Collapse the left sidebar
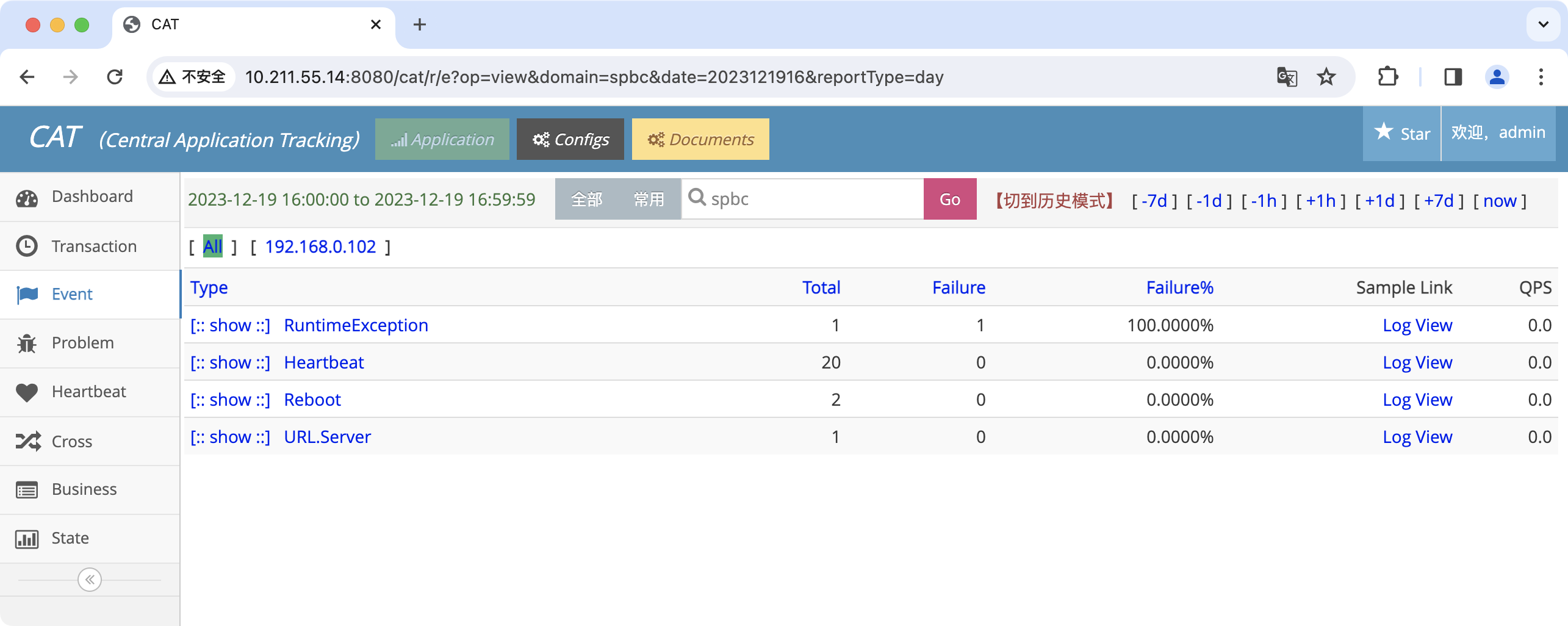The width and height of the screenshot is (1568, 626). coord(90,580)
